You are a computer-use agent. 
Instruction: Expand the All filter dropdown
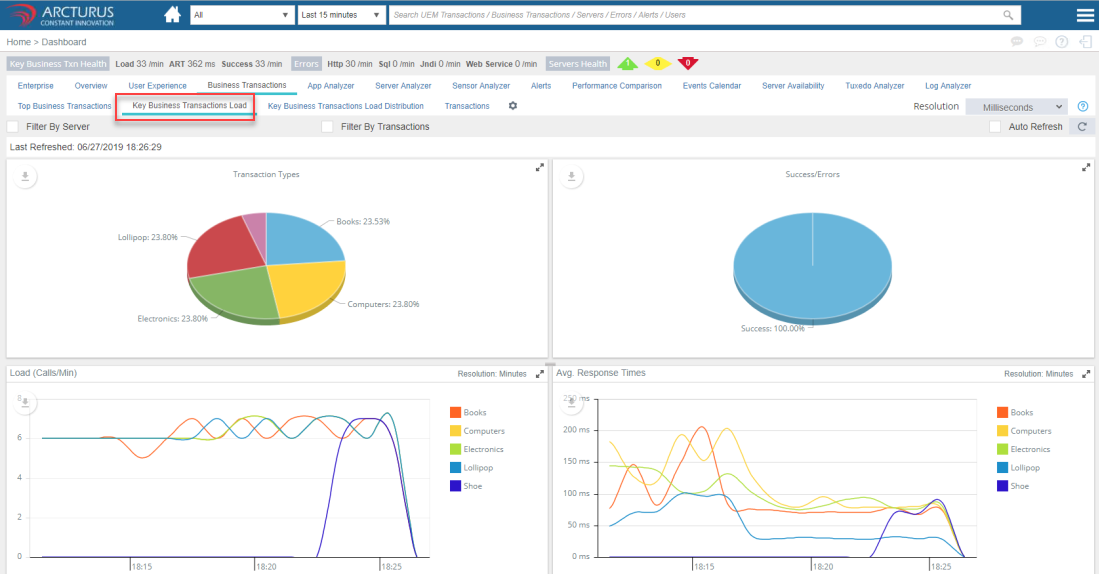tap(240, 15)
